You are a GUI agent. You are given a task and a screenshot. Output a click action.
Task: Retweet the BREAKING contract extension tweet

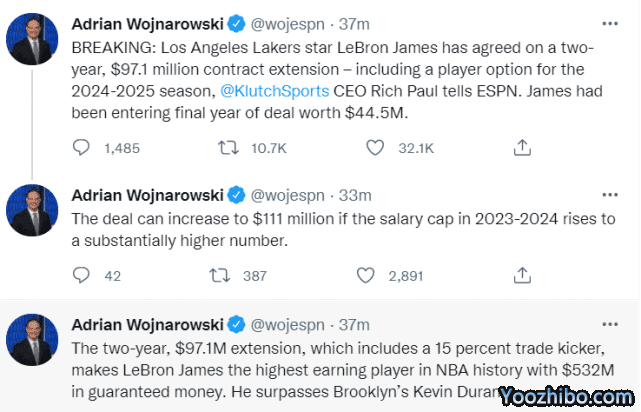pyautogui.click(x=227, y=148)
